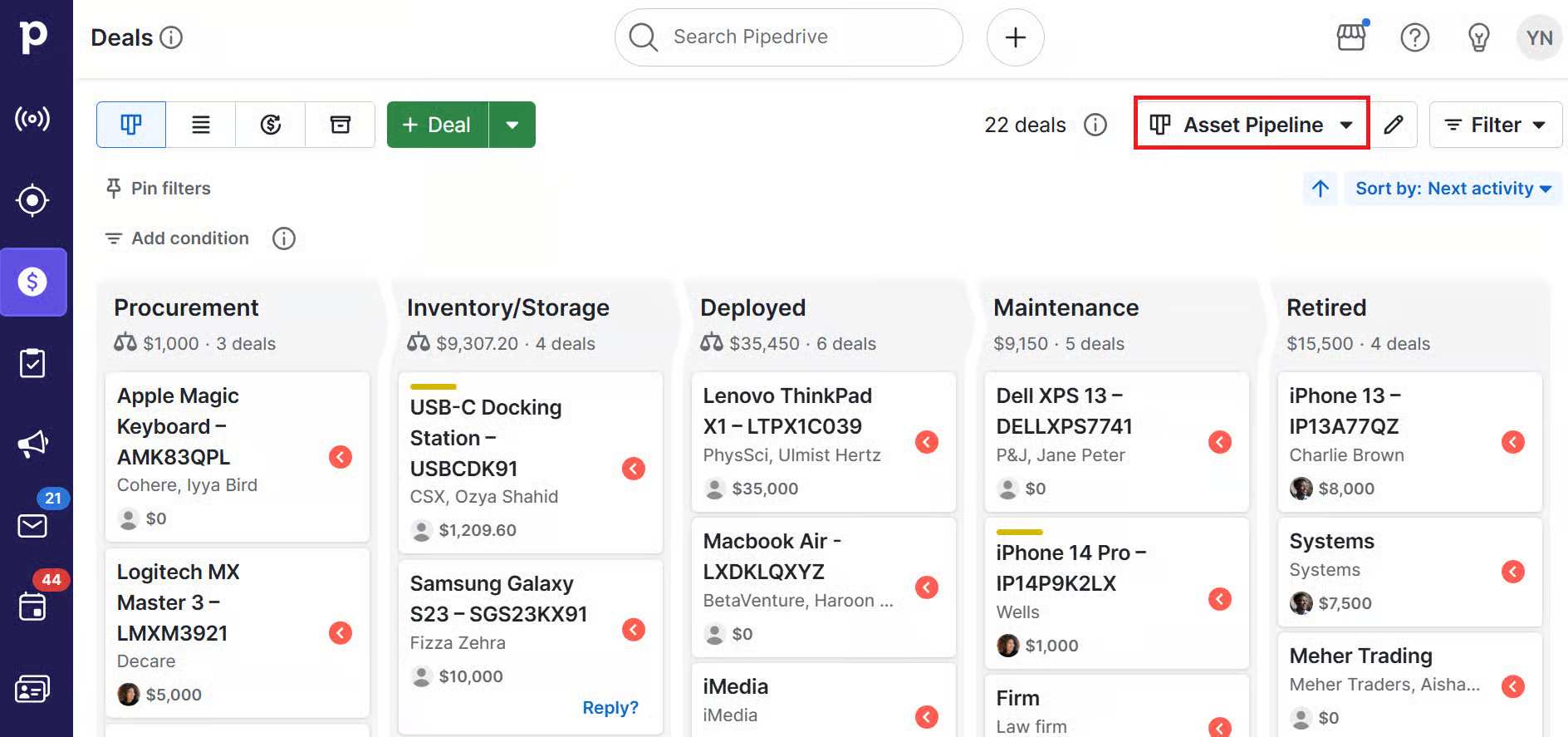Click the Deployed stage header
This screenshot has height=737, width=1568.
click(753, 307)
